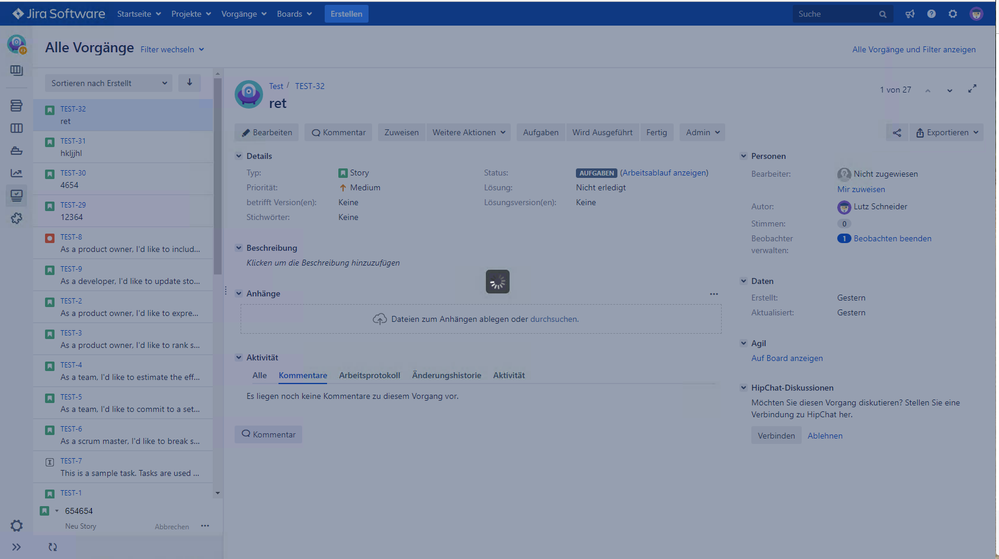Open attachments options ellipsis menu
The width and height of the screenshot is (999, 559).
[x=714, y=294]
